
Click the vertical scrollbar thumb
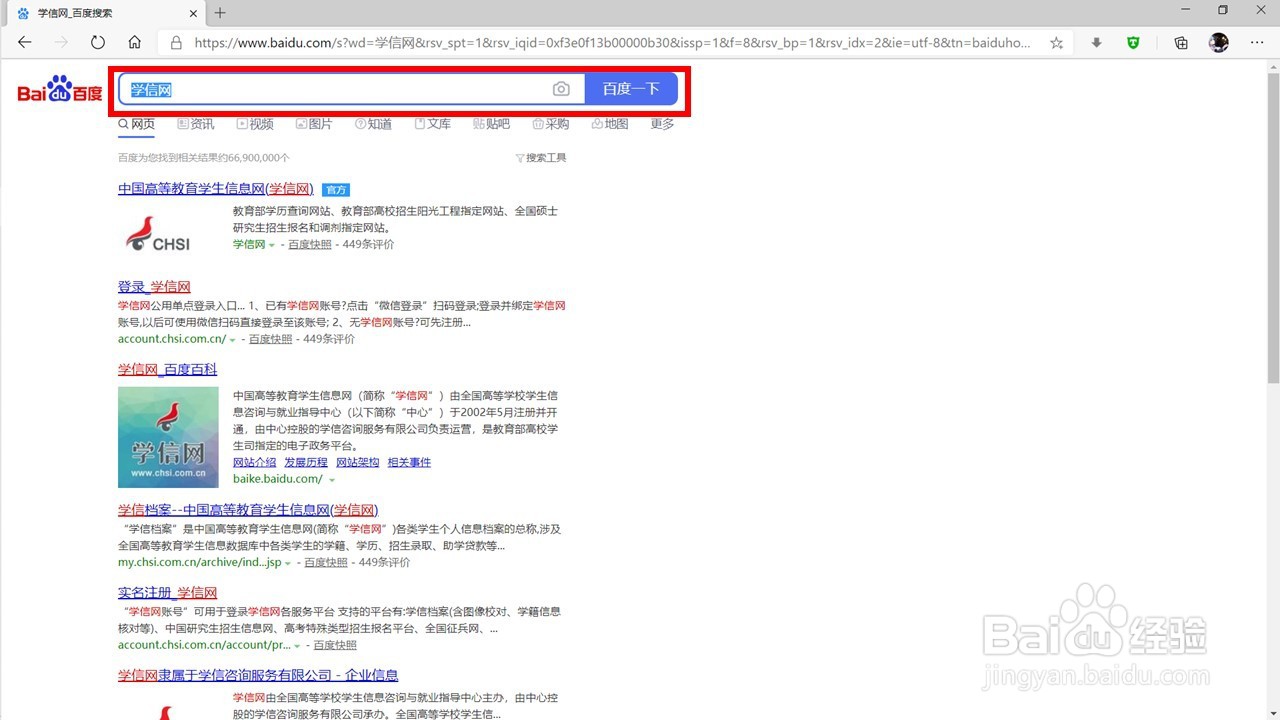1272,226
